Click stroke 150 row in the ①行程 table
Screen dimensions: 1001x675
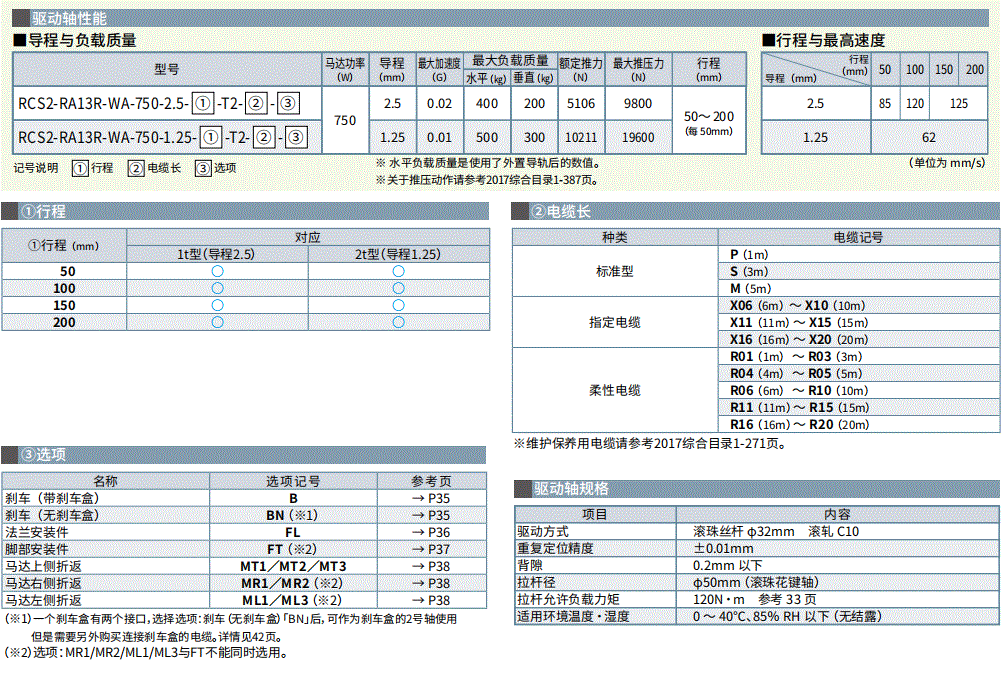pos(246,305)
